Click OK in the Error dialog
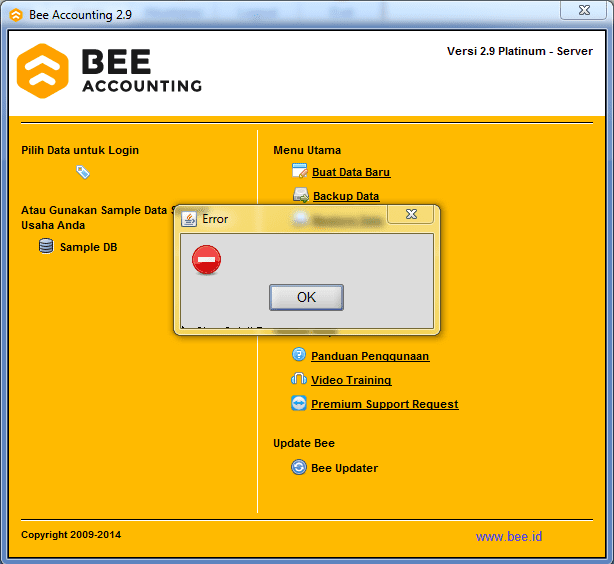 pyautogui.click(x=306, y=297)
